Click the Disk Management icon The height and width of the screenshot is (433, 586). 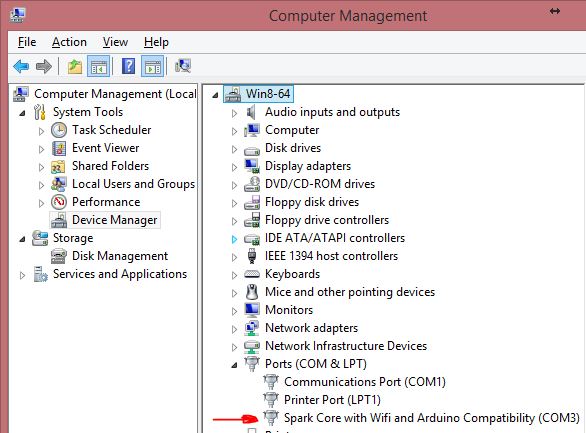(59, 256)
